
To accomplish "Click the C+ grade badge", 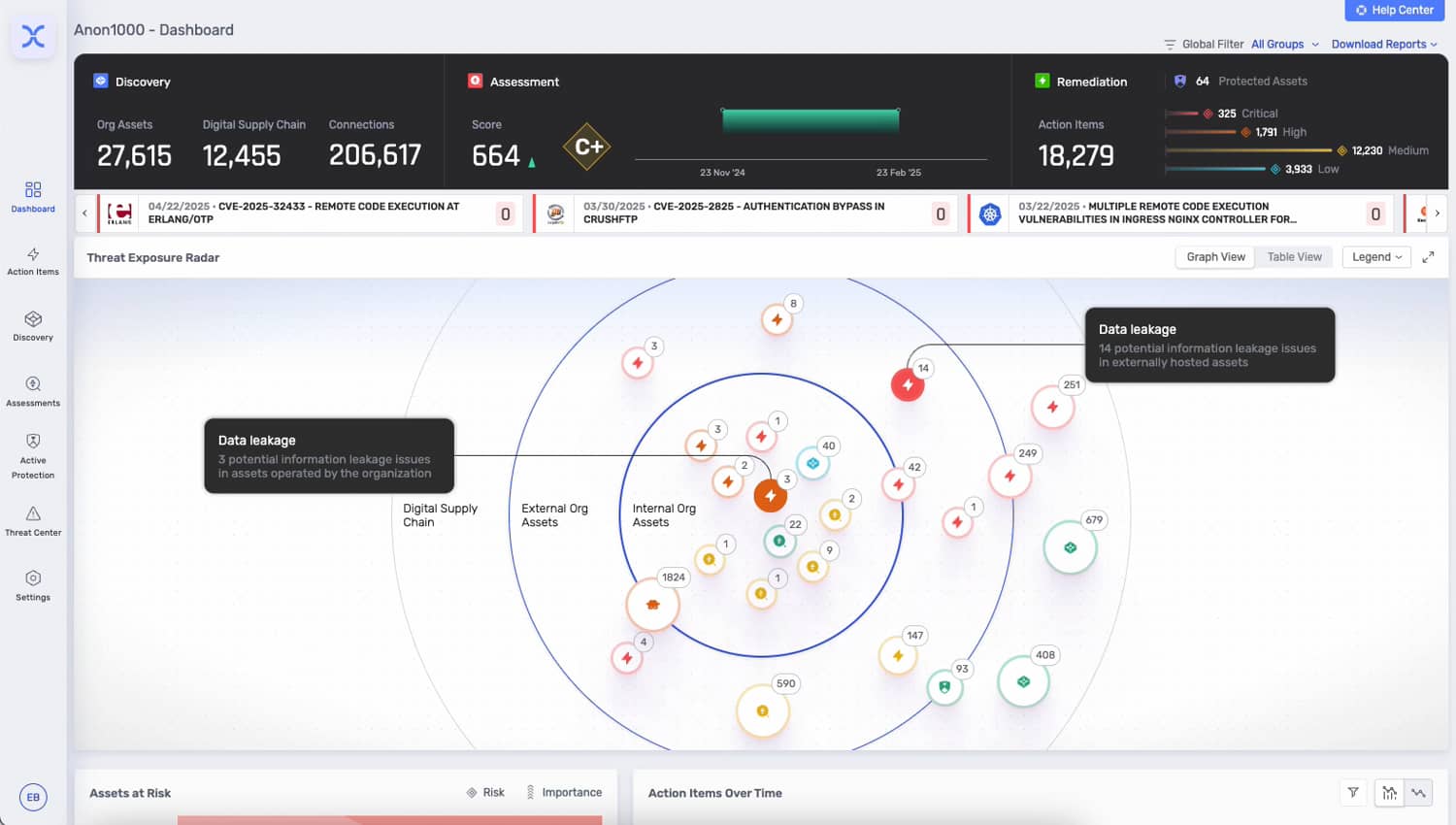I will tap(588, 147).
